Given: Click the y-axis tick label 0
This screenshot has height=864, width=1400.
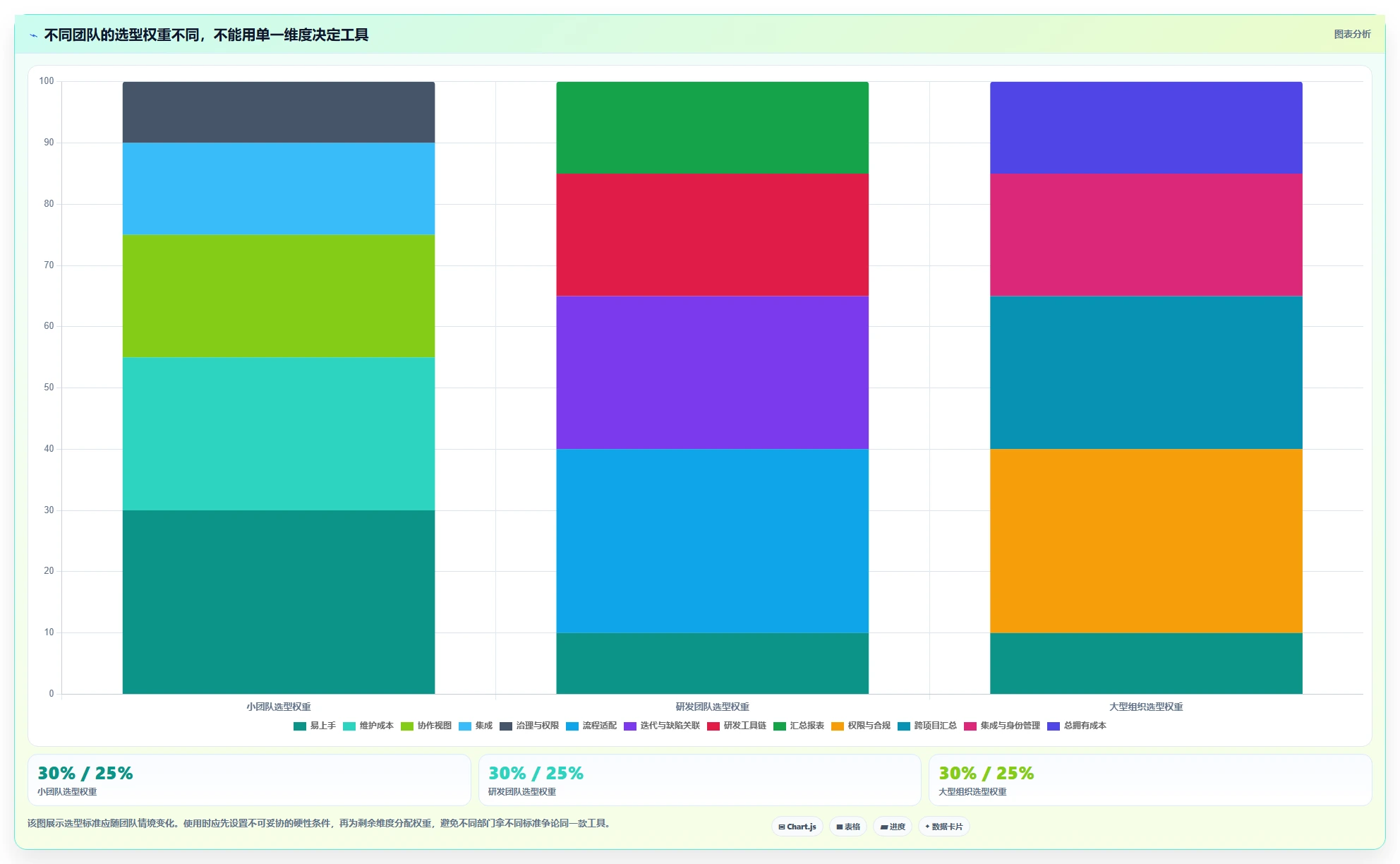Looking at the screenshot, I should click(x=52, y=694).
